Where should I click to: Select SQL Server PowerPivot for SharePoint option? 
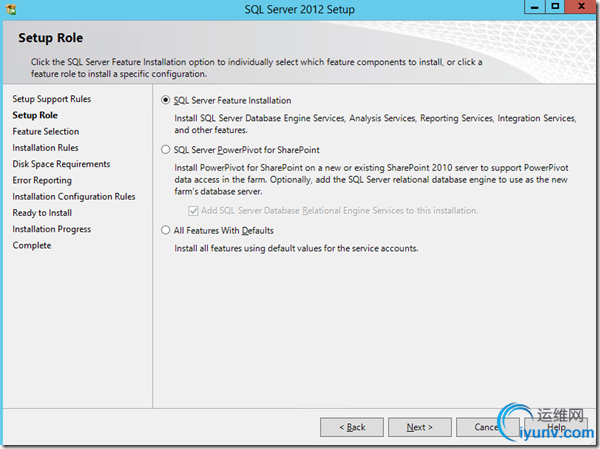[x=165, y=150]
